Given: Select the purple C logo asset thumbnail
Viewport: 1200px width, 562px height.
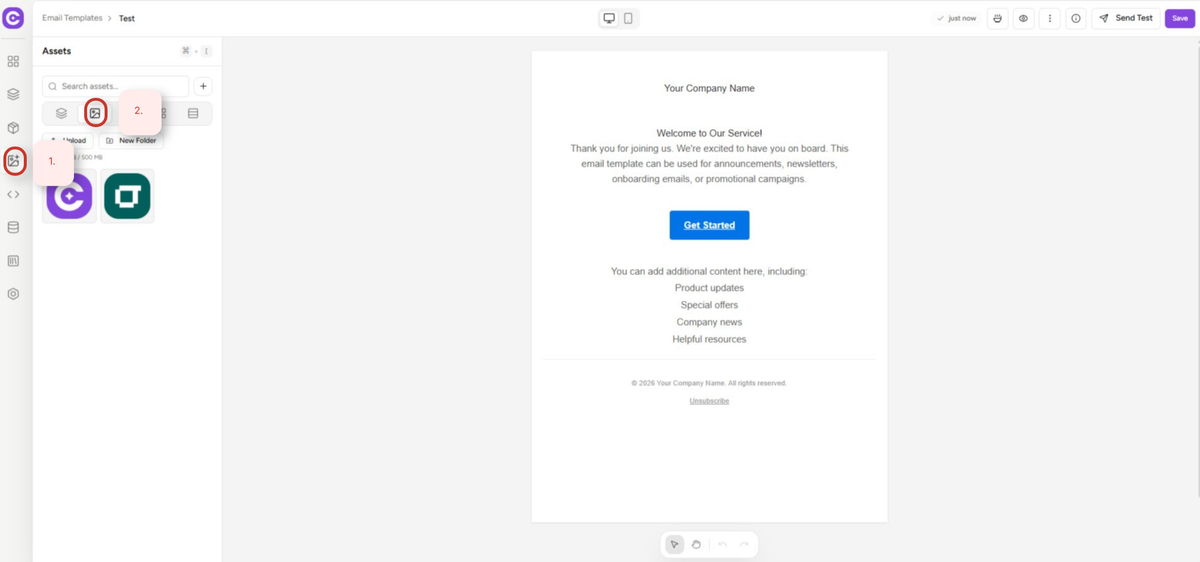Looking at the screenshot, I should 69,196.
